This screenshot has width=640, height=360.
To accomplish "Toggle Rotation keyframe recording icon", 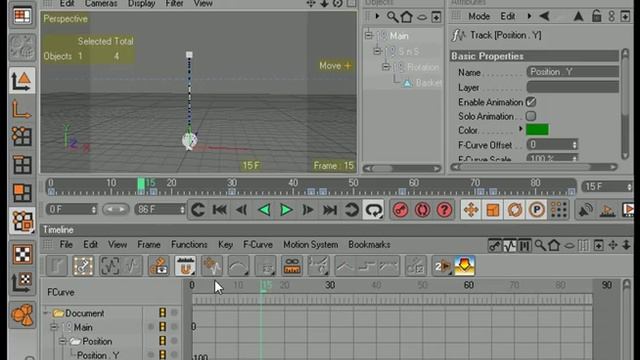I will [515, 210].
